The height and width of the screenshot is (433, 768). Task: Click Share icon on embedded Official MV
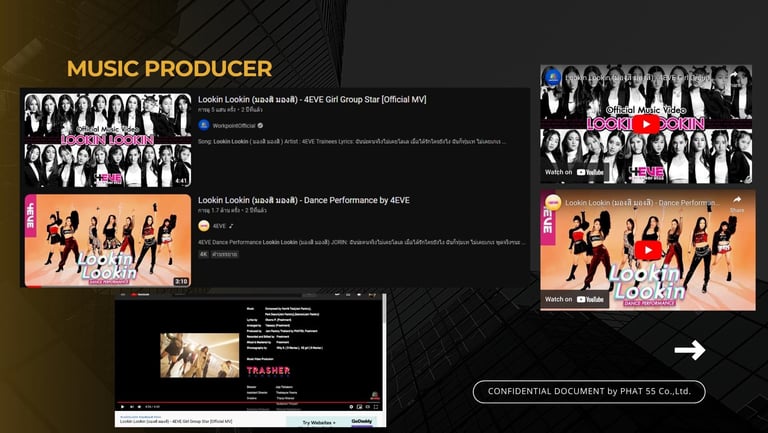point(733,75)
